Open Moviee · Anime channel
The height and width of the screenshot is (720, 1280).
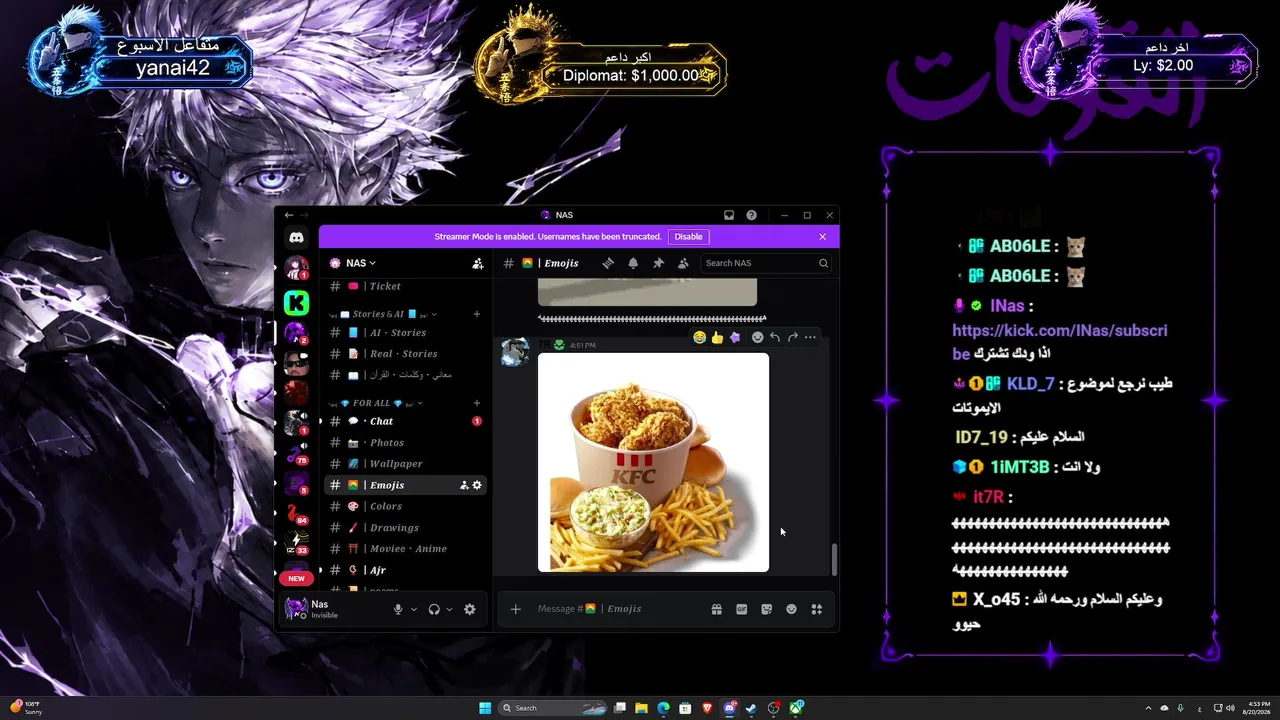click(406, 548)
